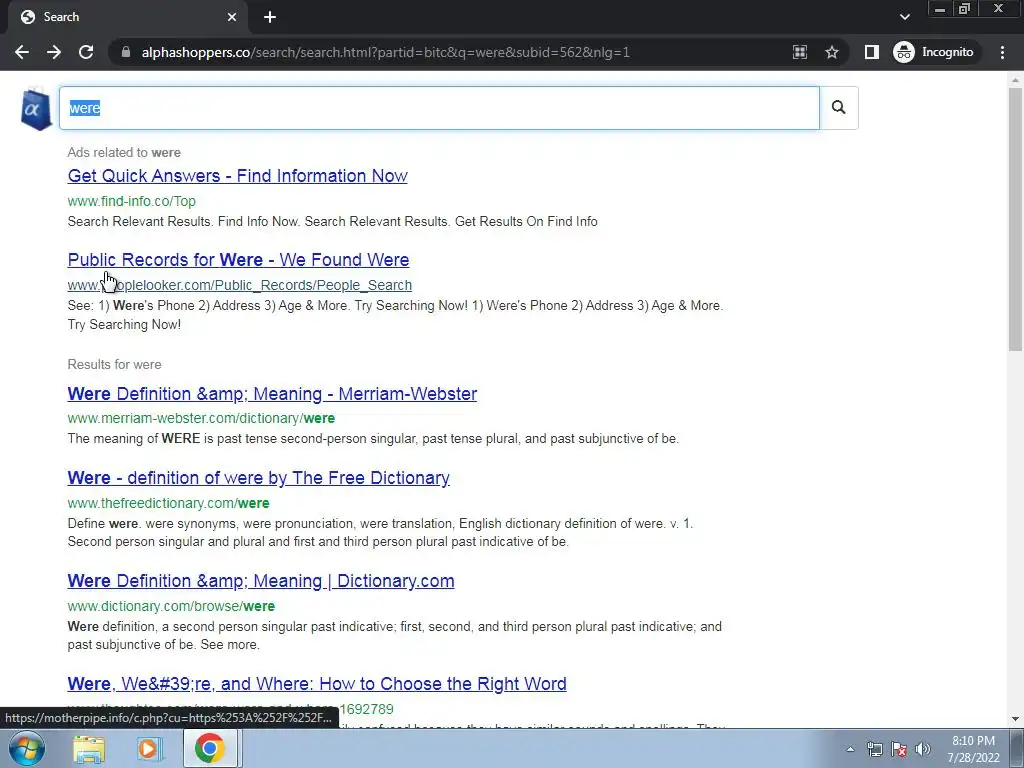
Task: Click the peoplelooker.com Public_Records URL
Action: pyautogui.click(x=240, y=285)
